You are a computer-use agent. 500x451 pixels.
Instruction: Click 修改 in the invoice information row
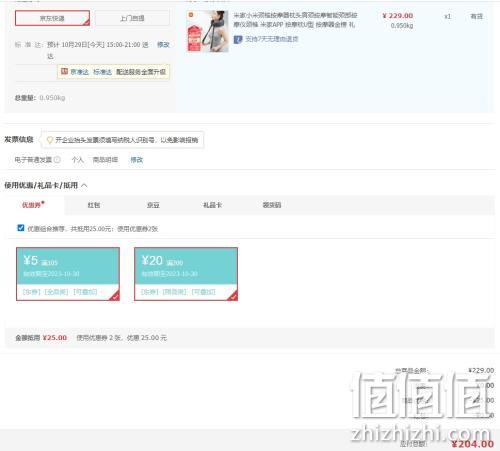tap(137, 160)
